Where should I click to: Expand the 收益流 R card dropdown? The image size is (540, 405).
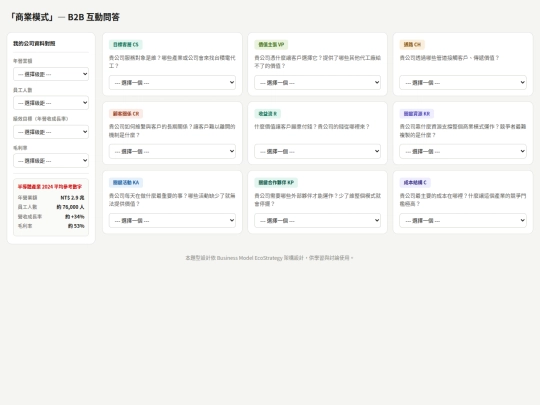tap(318, 152)
